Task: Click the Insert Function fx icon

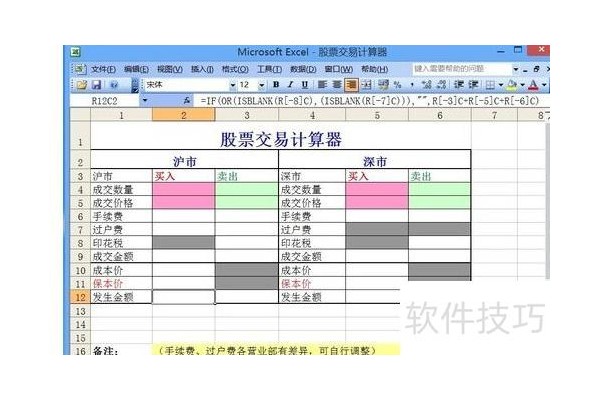Action: [x=187, y=101]
